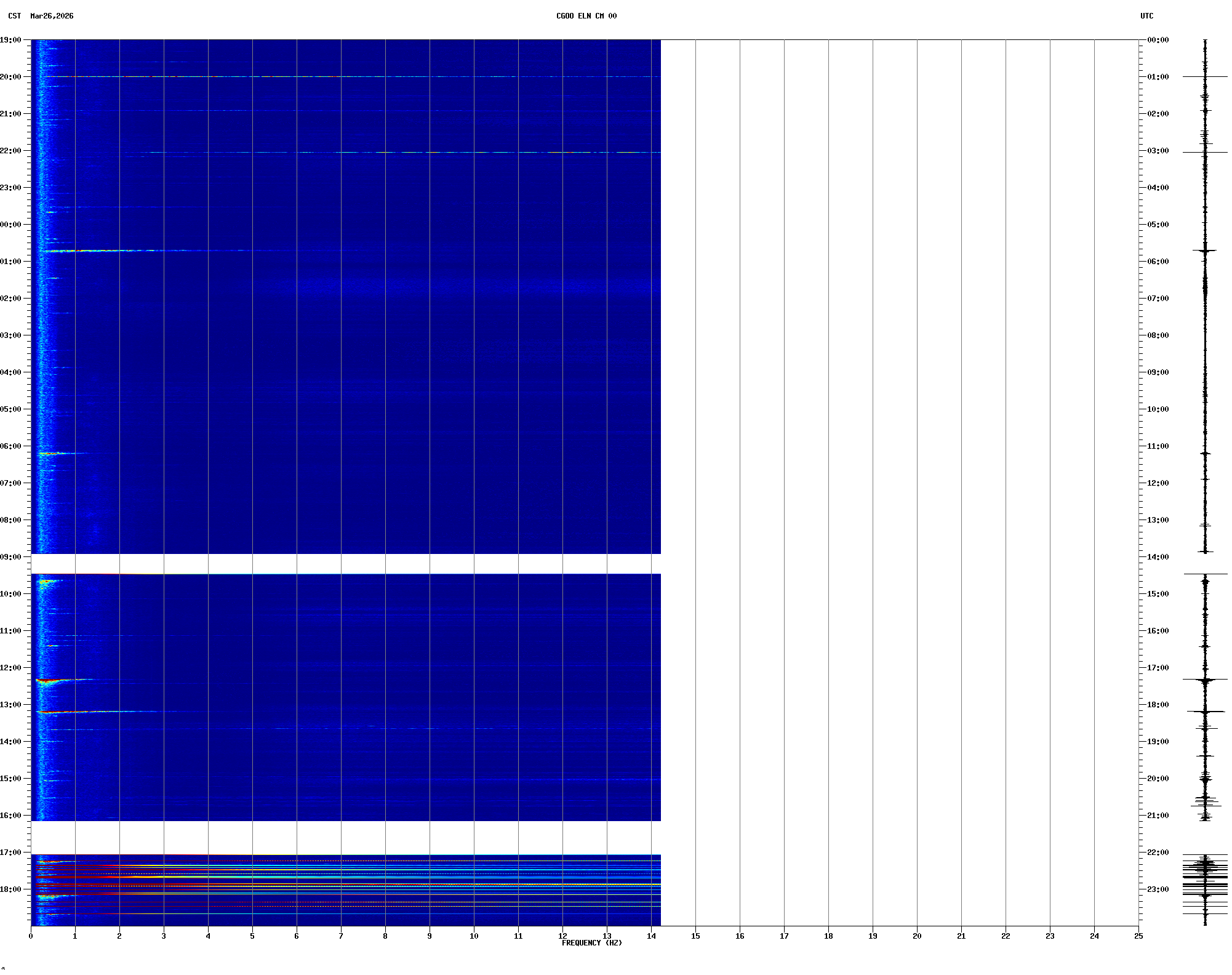Click the FREQUENCY (HZ) axis label
Image resolution: width=1232 pixels, height=975 pixels.
(591, 943)
